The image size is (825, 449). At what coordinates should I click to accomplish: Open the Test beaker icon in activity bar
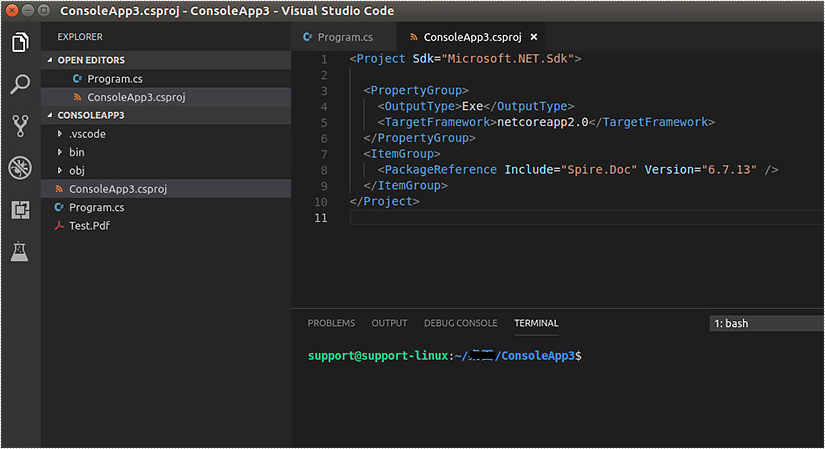tap(19, 252)
